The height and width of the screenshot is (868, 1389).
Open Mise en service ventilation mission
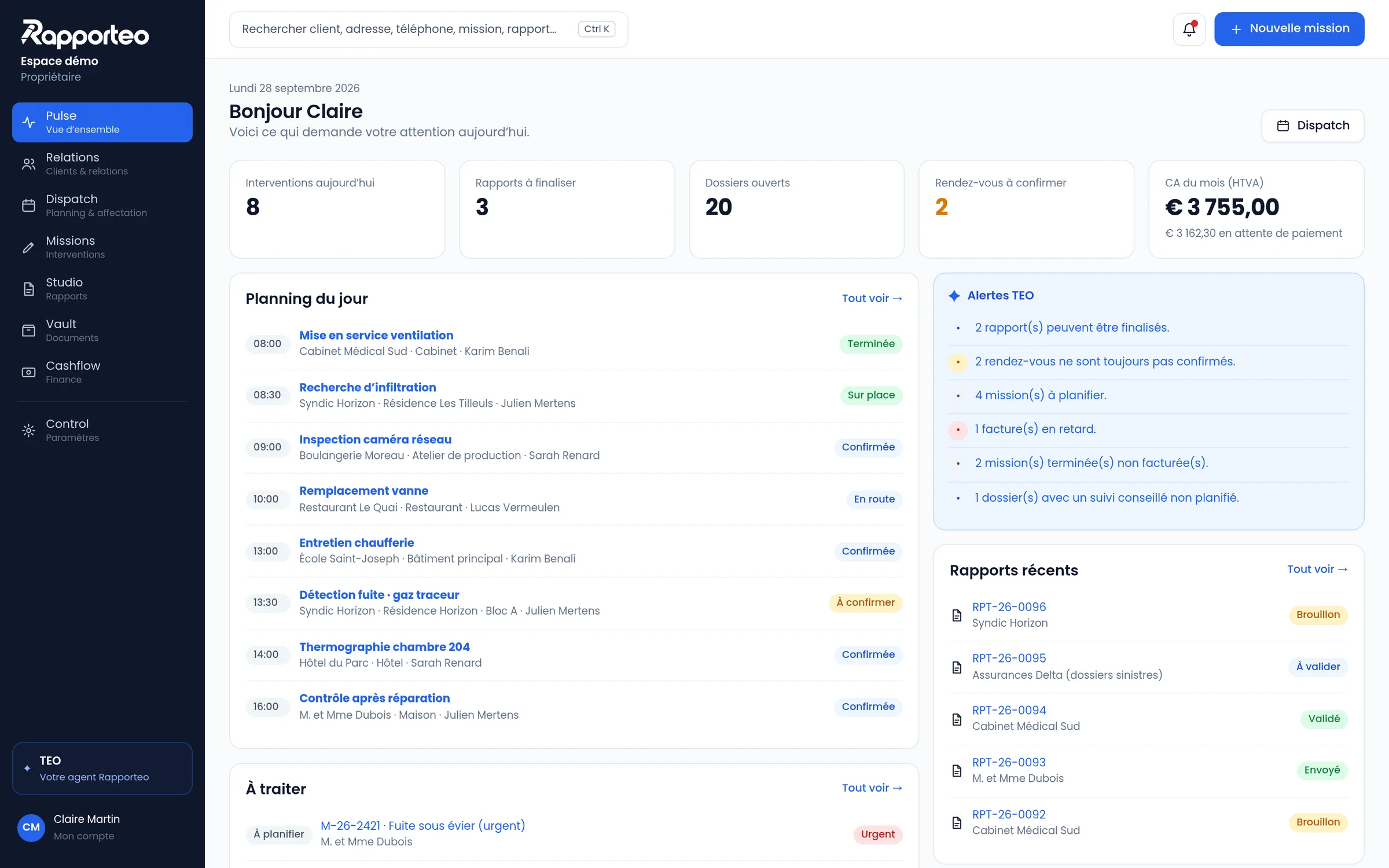(376, 336)
